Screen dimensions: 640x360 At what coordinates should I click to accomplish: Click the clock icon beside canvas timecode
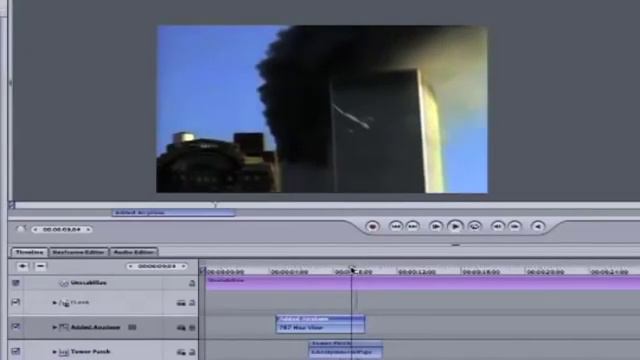[20, 229]
